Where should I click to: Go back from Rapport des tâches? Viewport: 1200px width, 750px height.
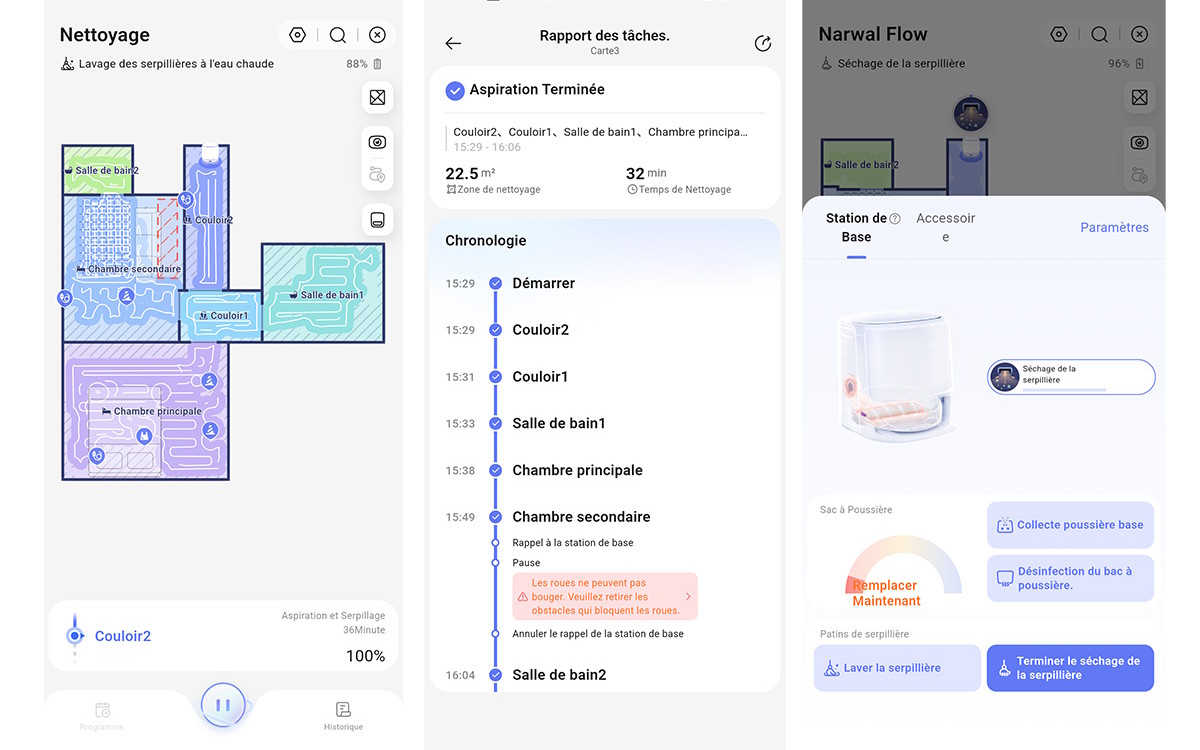pos(453,43)
